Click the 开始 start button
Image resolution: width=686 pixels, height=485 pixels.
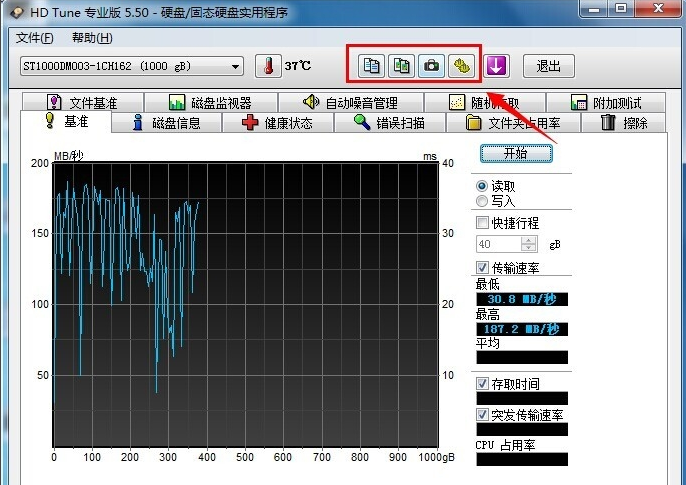(515, 154)
